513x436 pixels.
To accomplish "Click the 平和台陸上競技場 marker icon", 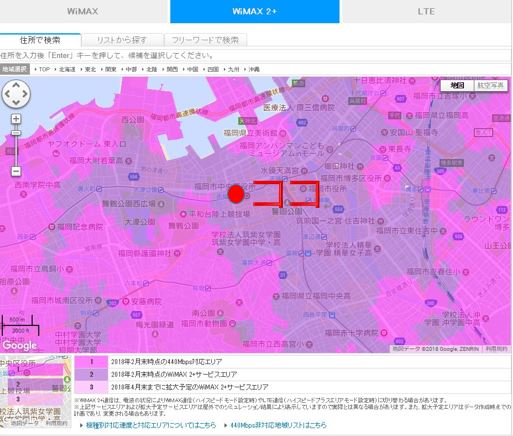I will [183, 214].
